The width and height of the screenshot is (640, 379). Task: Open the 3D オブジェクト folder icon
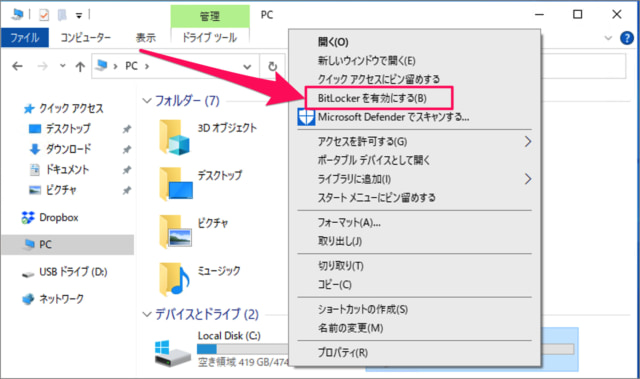pos(175,137)
